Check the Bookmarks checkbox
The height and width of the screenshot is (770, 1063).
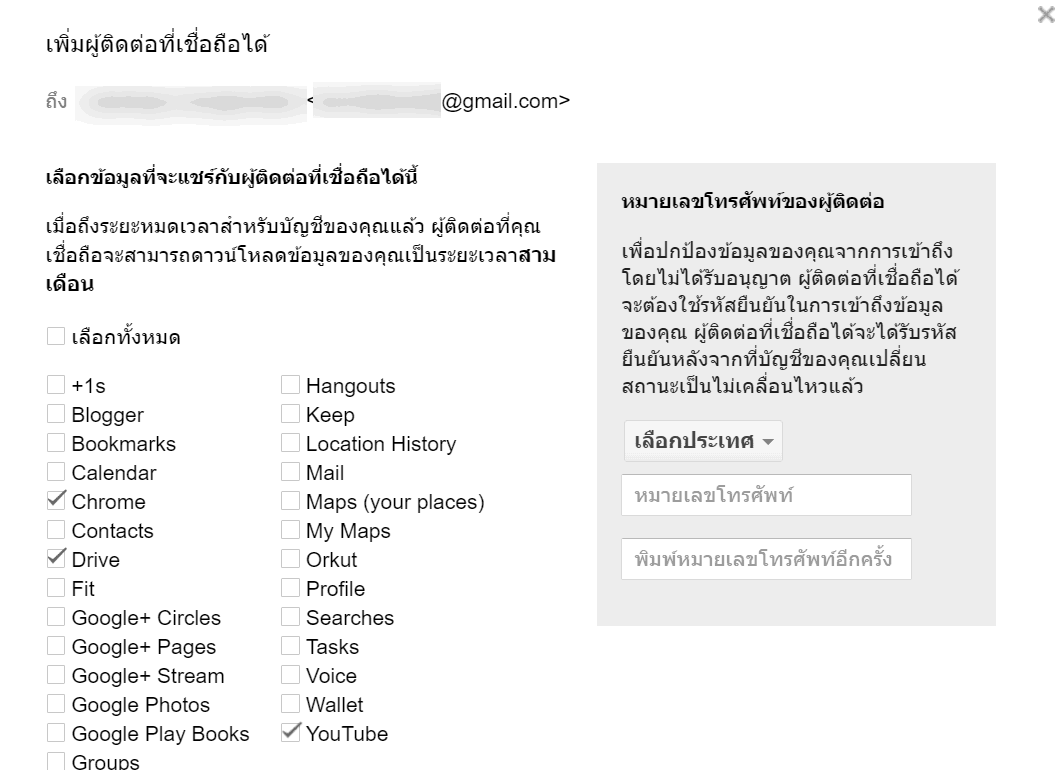coord(56,443)
